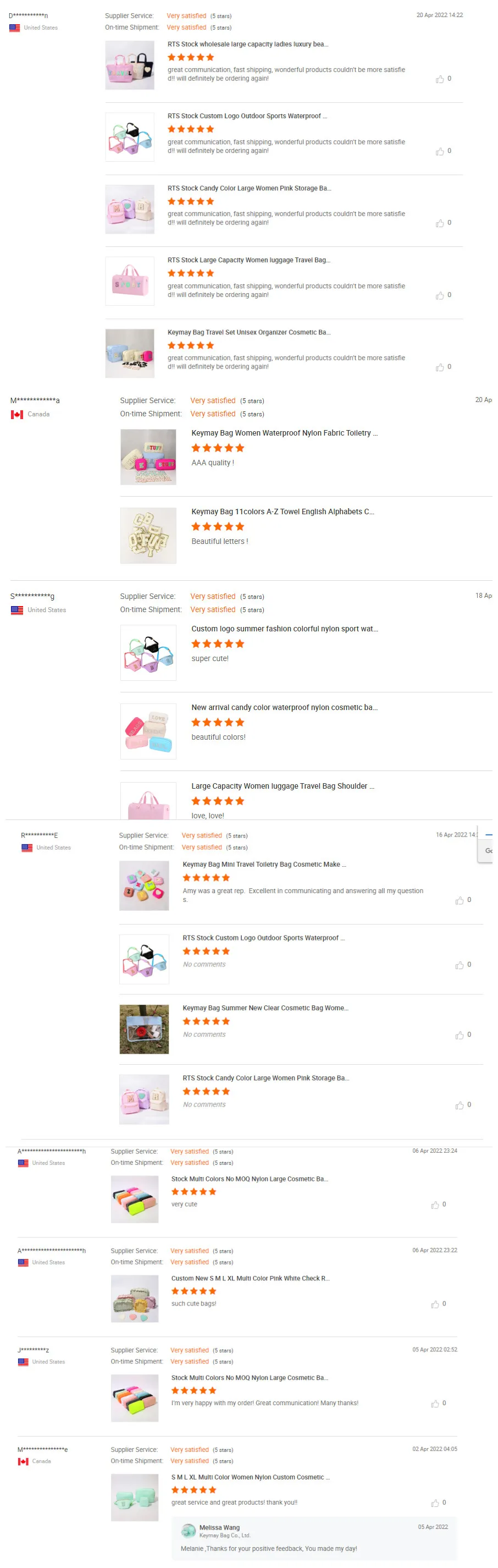Thumbs-up the Clear Cosmetic Bag review
The height and width of the screenshot is (1568, 498).
coord(459,1035)
